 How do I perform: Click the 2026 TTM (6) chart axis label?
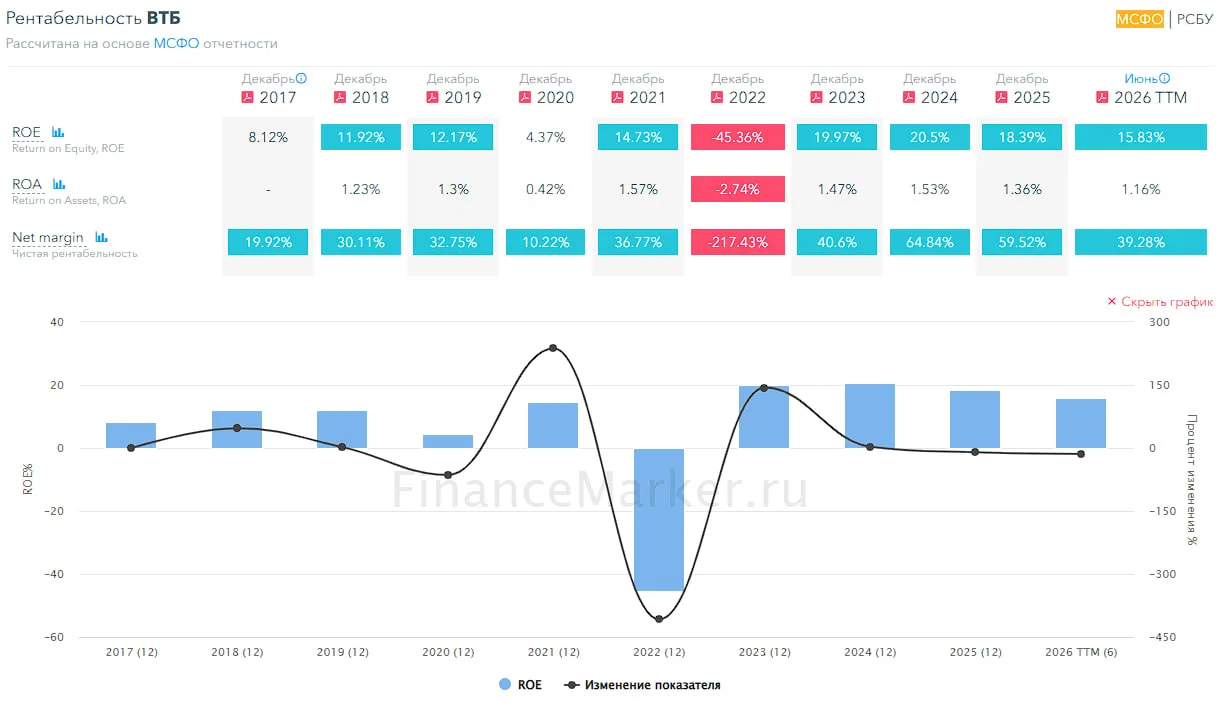[x=1081, y=652]
